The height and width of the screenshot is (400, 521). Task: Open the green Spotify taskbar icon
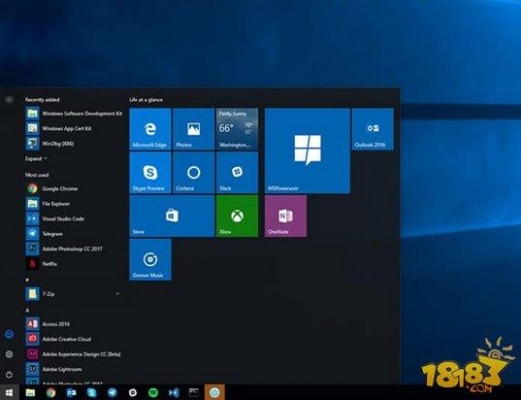click(153, 392)
